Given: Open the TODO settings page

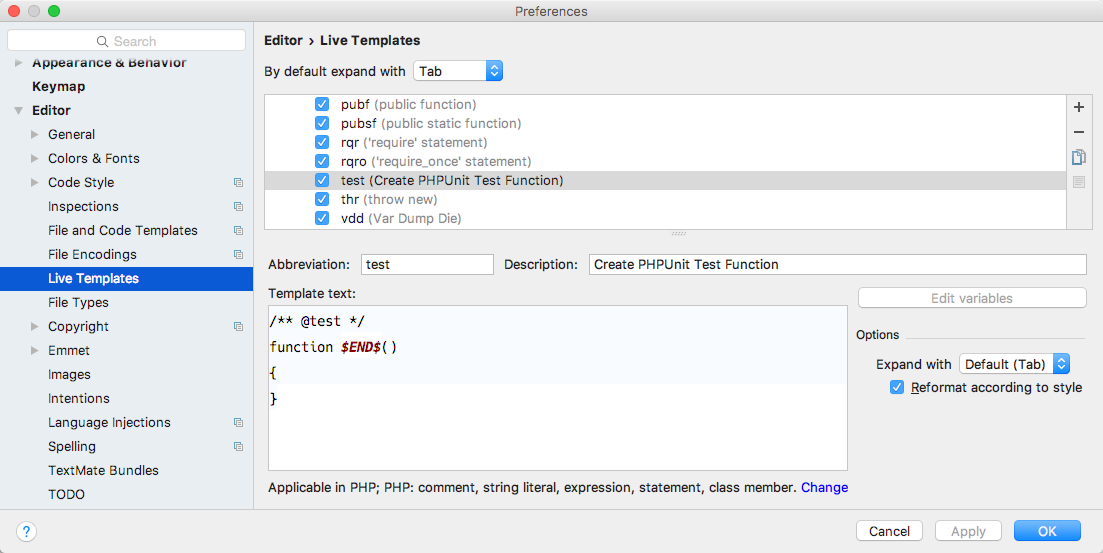Looking at the screenshot, I should (66, 494).
